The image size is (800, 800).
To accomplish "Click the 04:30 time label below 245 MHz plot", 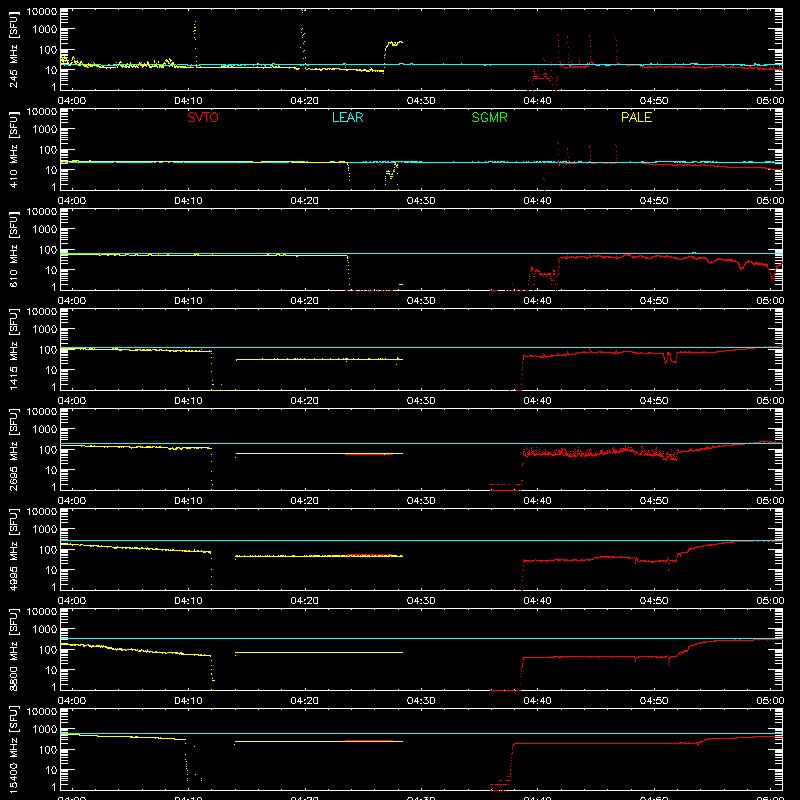I will (x=421, y=101).
